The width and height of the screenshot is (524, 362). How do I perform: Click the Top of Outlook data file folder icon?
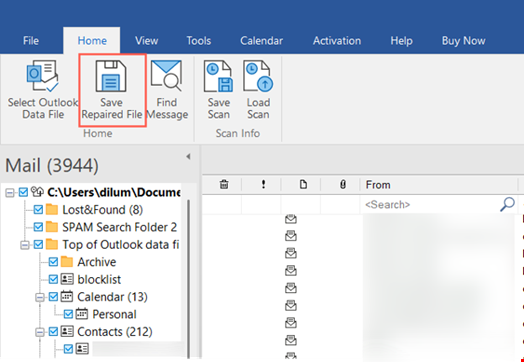(52, 245)
